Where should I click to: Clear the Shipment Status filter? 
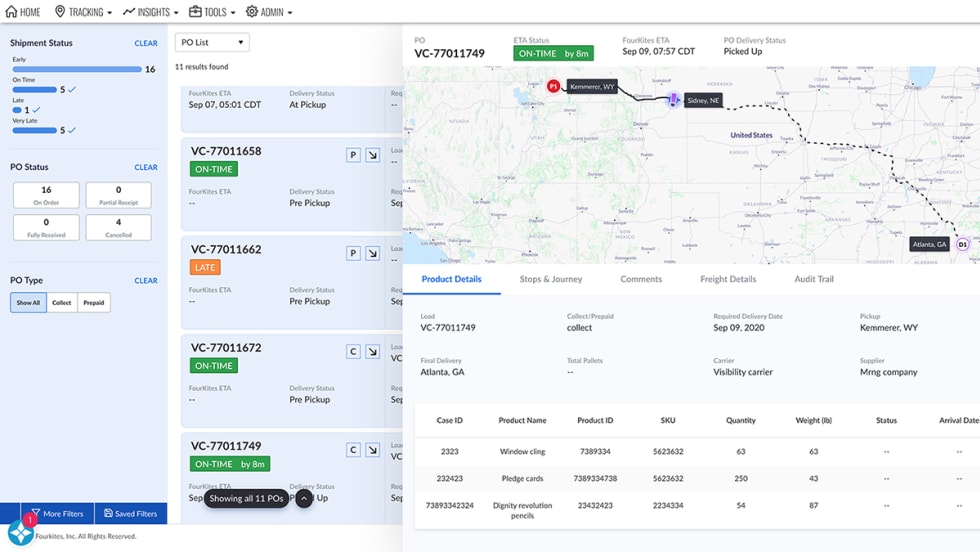(146, 44)
